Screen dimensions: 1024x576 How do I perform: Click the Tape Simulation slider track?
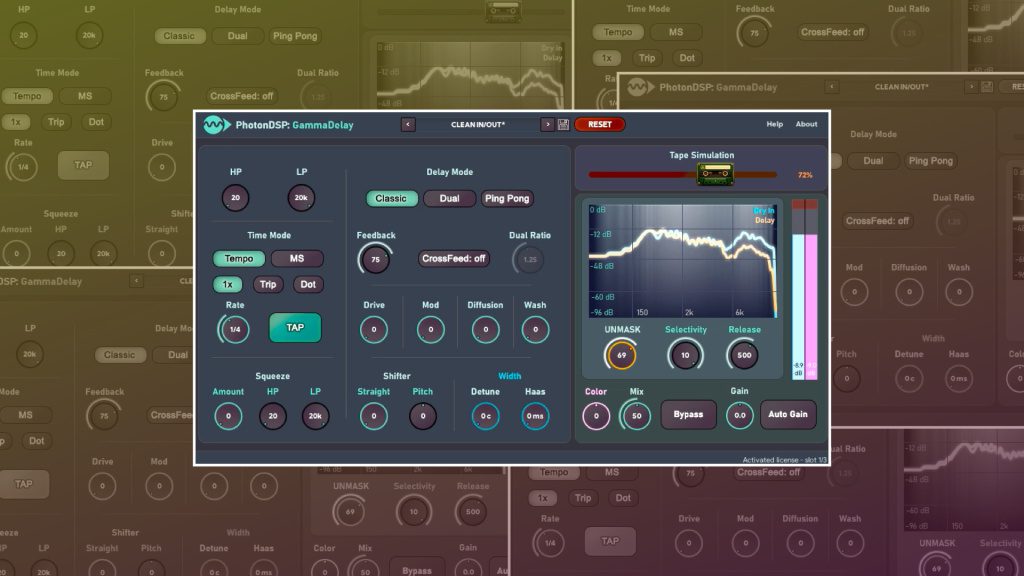coord(682,175)
